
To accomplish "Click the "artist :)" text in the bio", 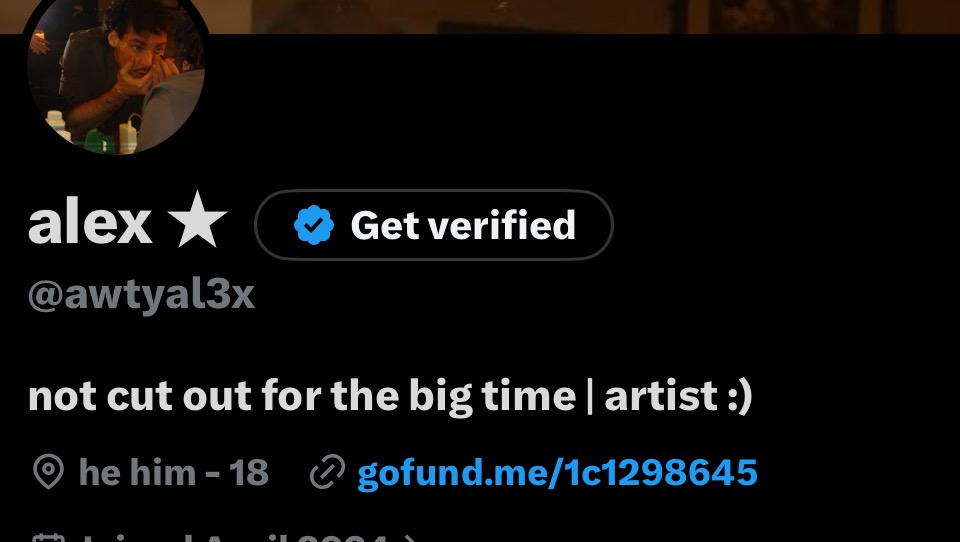I will [x=678, y=396].
